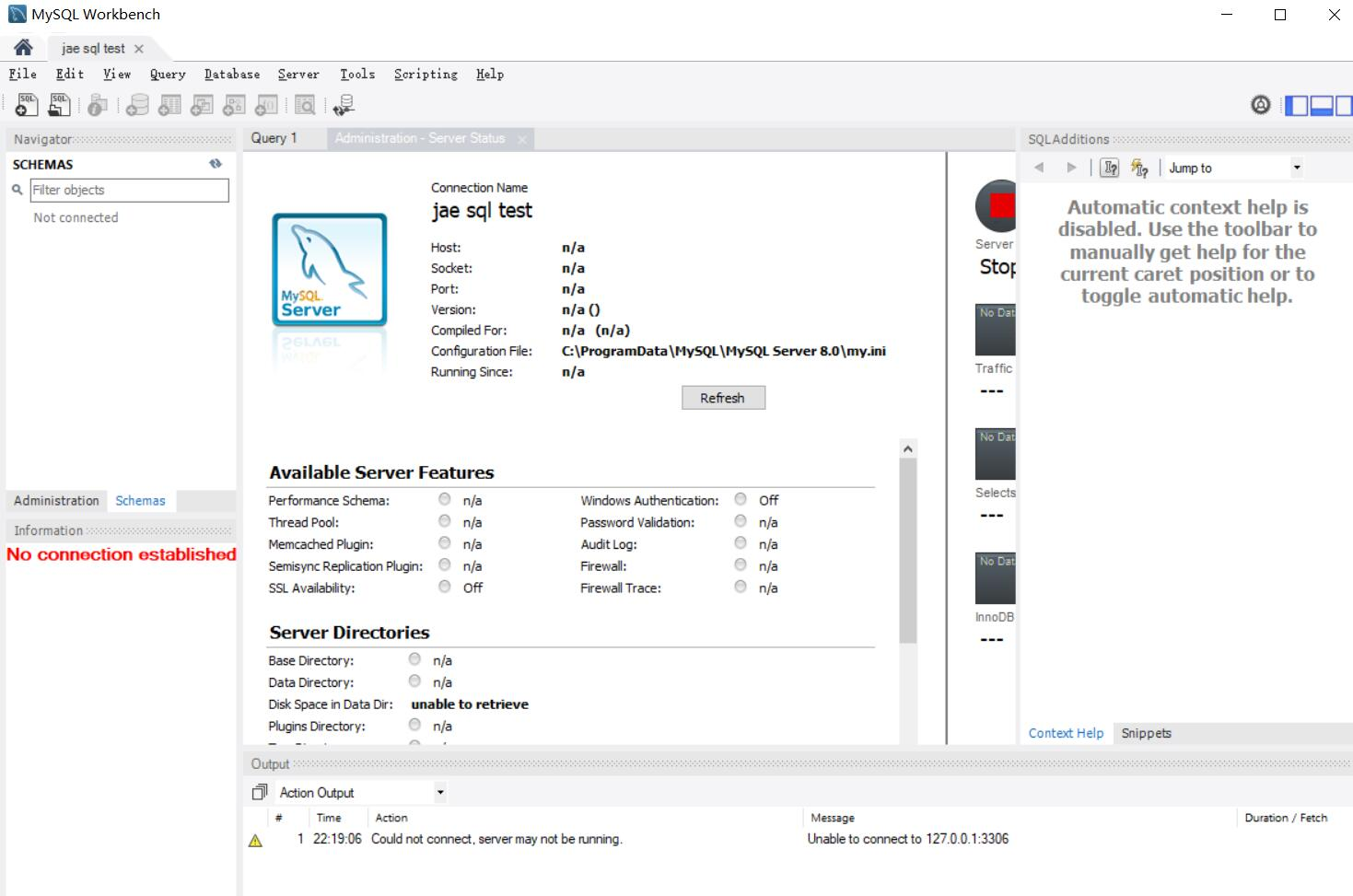Click Audit Log status indicator
Image resolution: width=1353 pixels, height=896 pixels.
pos(741,543)
